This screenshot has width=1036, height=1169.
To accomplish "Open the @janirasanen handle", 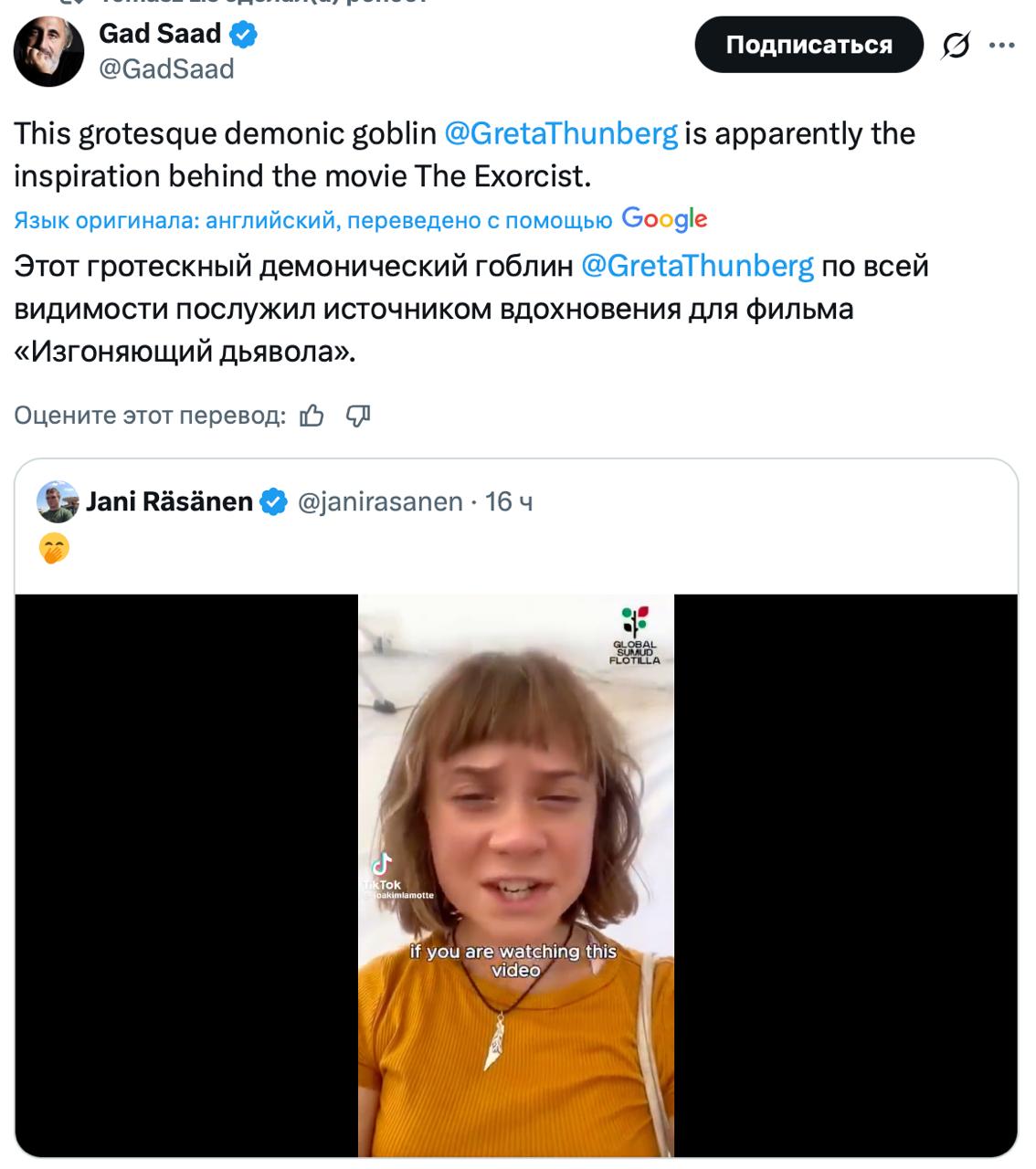I will 380,501.
